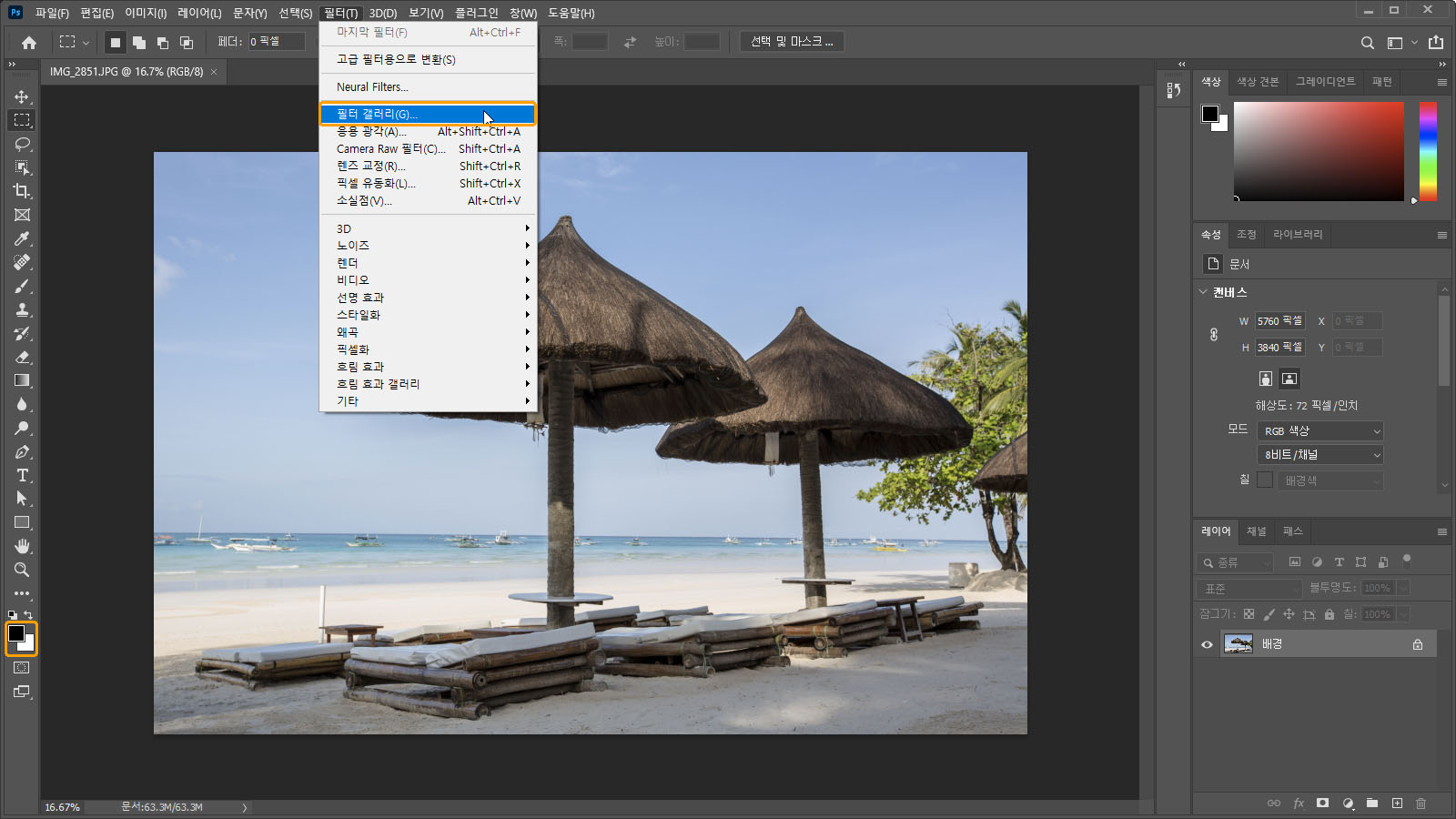The width and height of the screenshot is (1456, 819).
Task: Expand the 노이즈 filter submenu
Action: tap(428, 246)
